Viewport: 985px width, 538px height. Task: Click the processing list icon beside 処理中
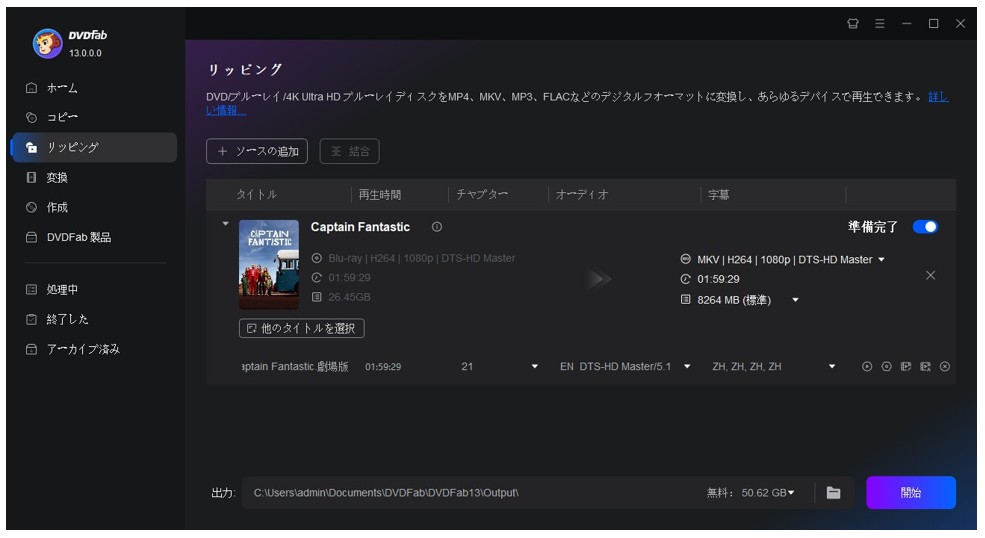(x=31, y=290)
